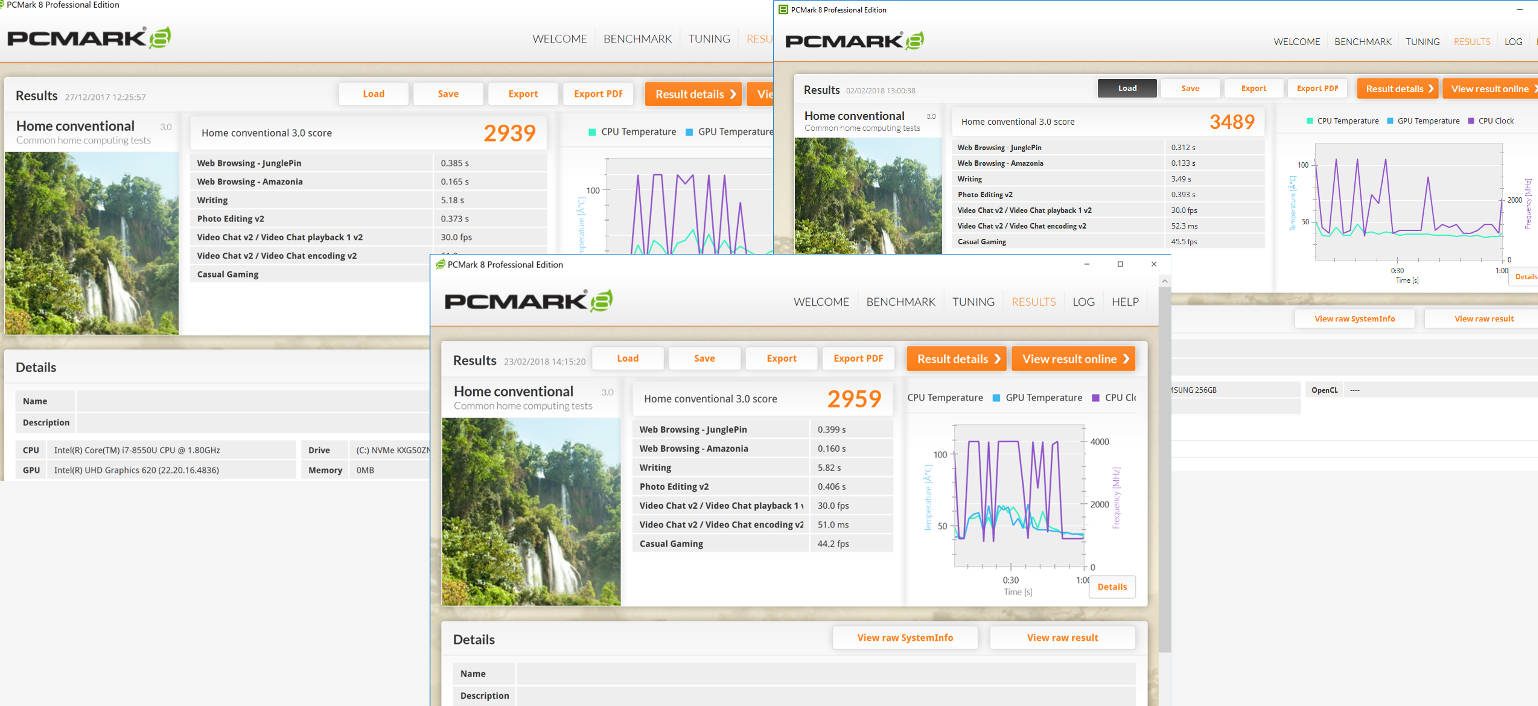Click the waterfall thumbnail in the 2939 window
Image resolution: width=1538 pixels, height=706 pixels.
tap(92, 243)
